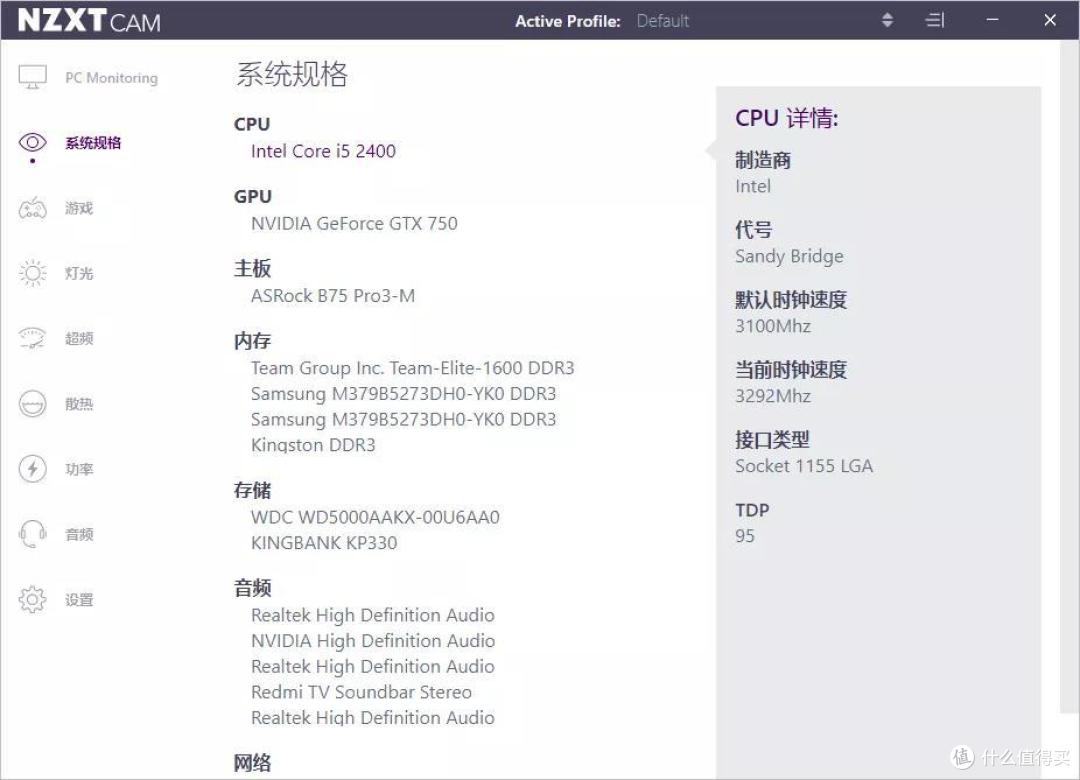1080x780 pixels.
Task: Click the Socket 1155 LGA value
Action: coord(804,466)
